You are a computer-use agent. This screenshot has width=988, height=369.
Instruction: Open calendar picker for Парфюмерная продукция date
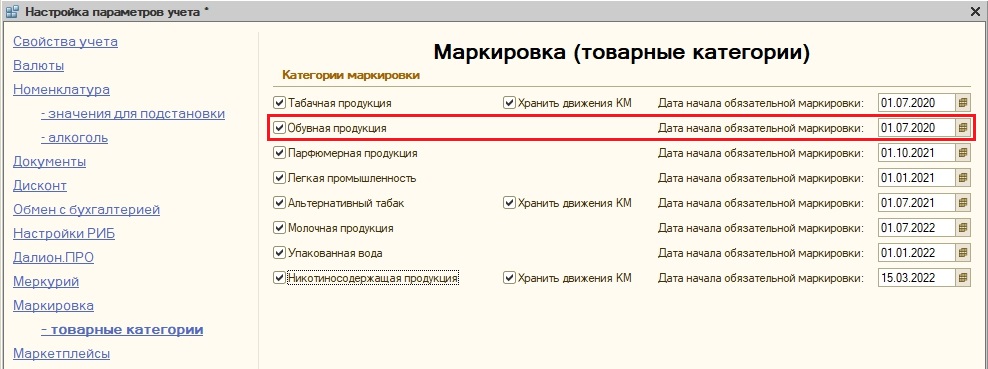[x=962, y=153]
